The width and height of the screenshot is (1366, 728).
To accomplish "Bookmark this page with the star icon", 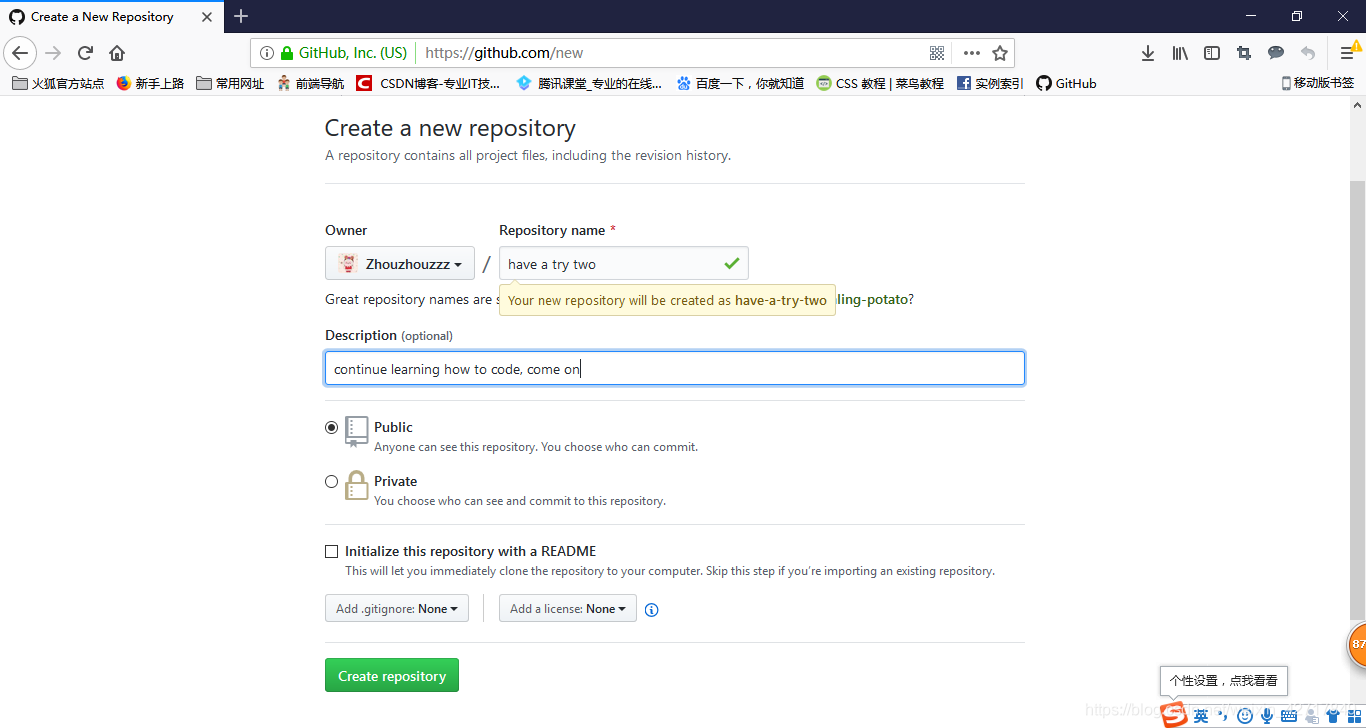I will point(999,53).
